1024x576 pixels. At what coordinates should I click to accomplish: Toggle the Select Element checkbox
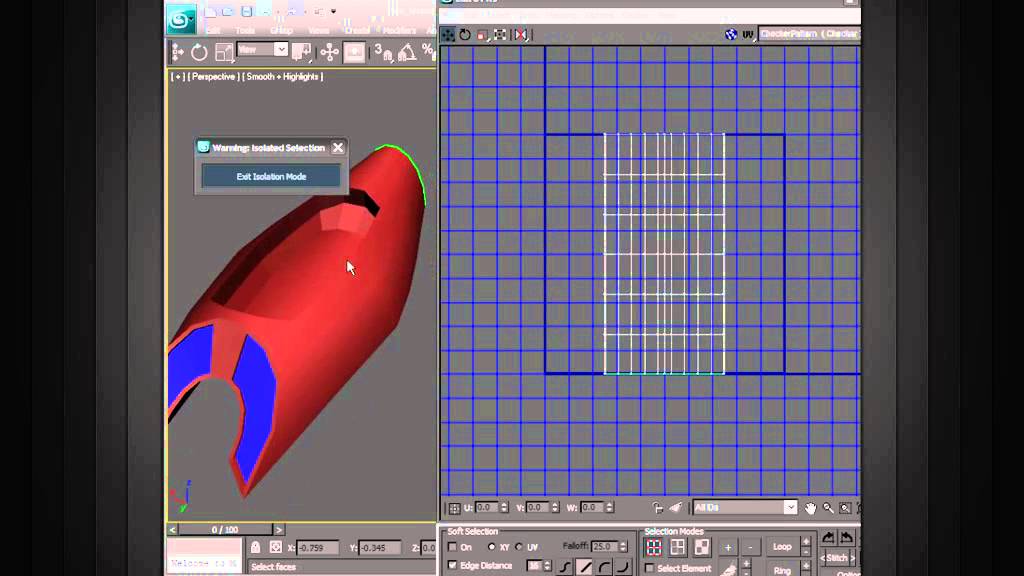[649, 568]
